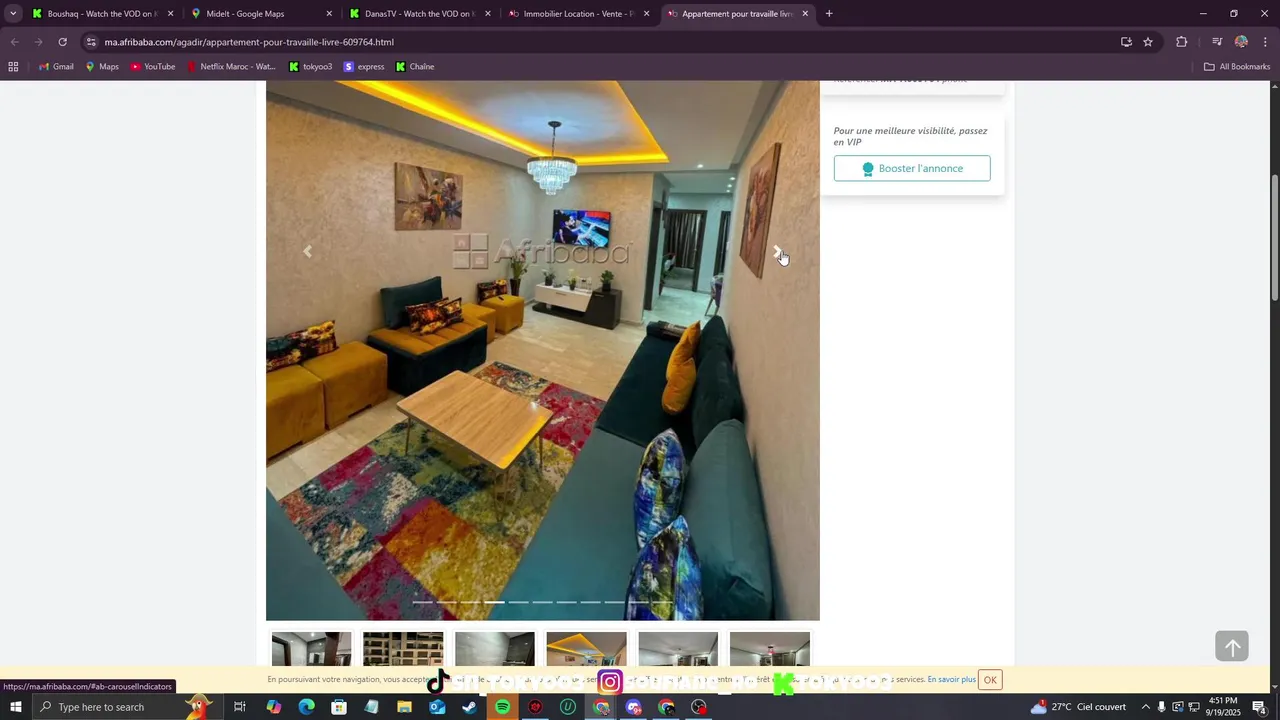The image size is (1280, 720).
Task: Click the Booster l'annonce button
Action: (x=912, y=168)
